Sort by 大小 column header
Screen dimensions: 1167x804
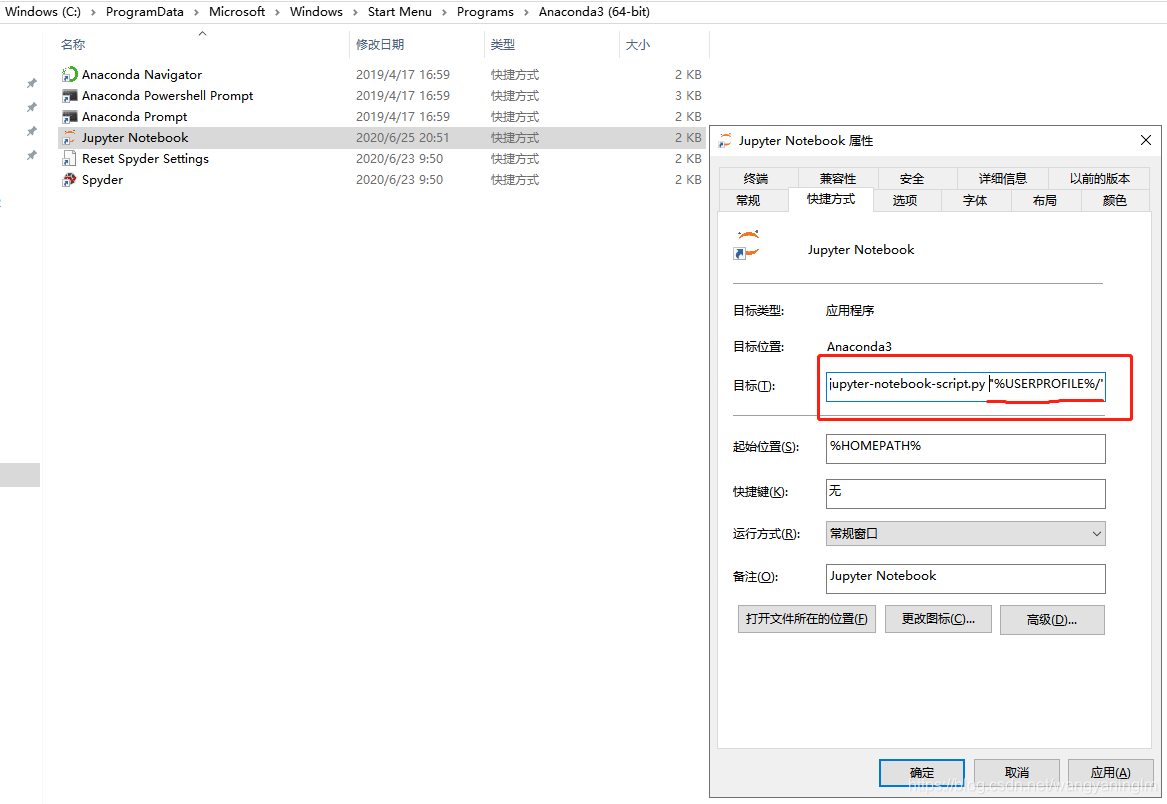point(638,45)
